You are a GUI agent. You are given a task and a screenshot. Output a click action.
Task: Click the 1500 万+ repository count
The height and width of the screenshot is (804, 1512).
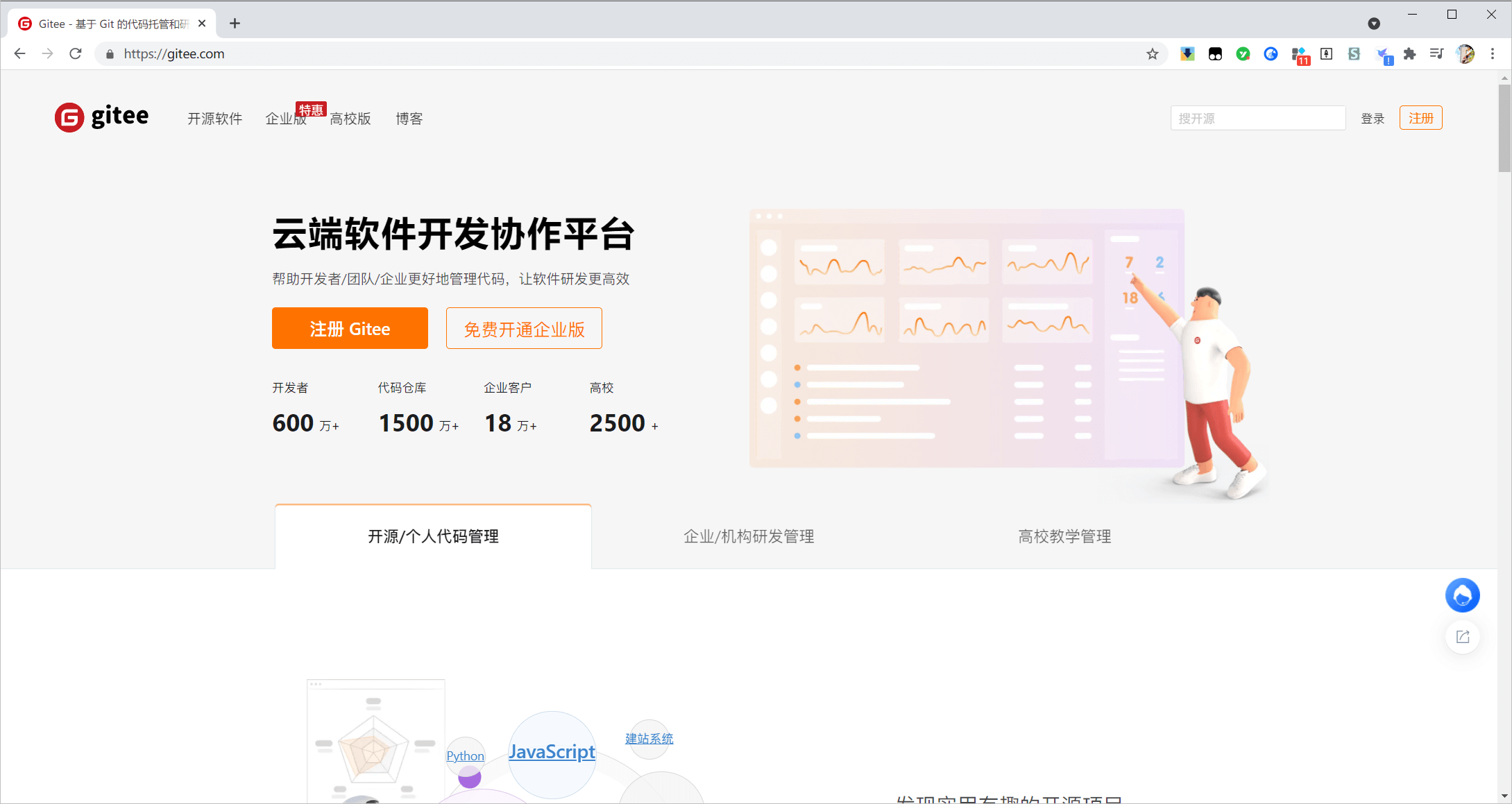coord(418,423)
